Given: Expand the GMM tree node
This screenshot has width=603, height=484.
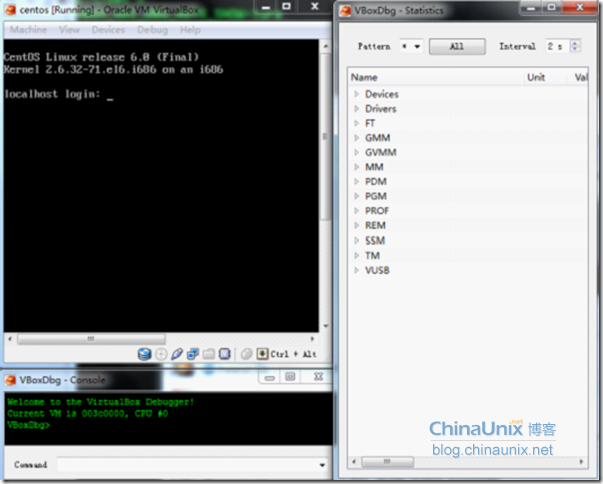Looking at the screenshot, I should (x=356, y=138).
